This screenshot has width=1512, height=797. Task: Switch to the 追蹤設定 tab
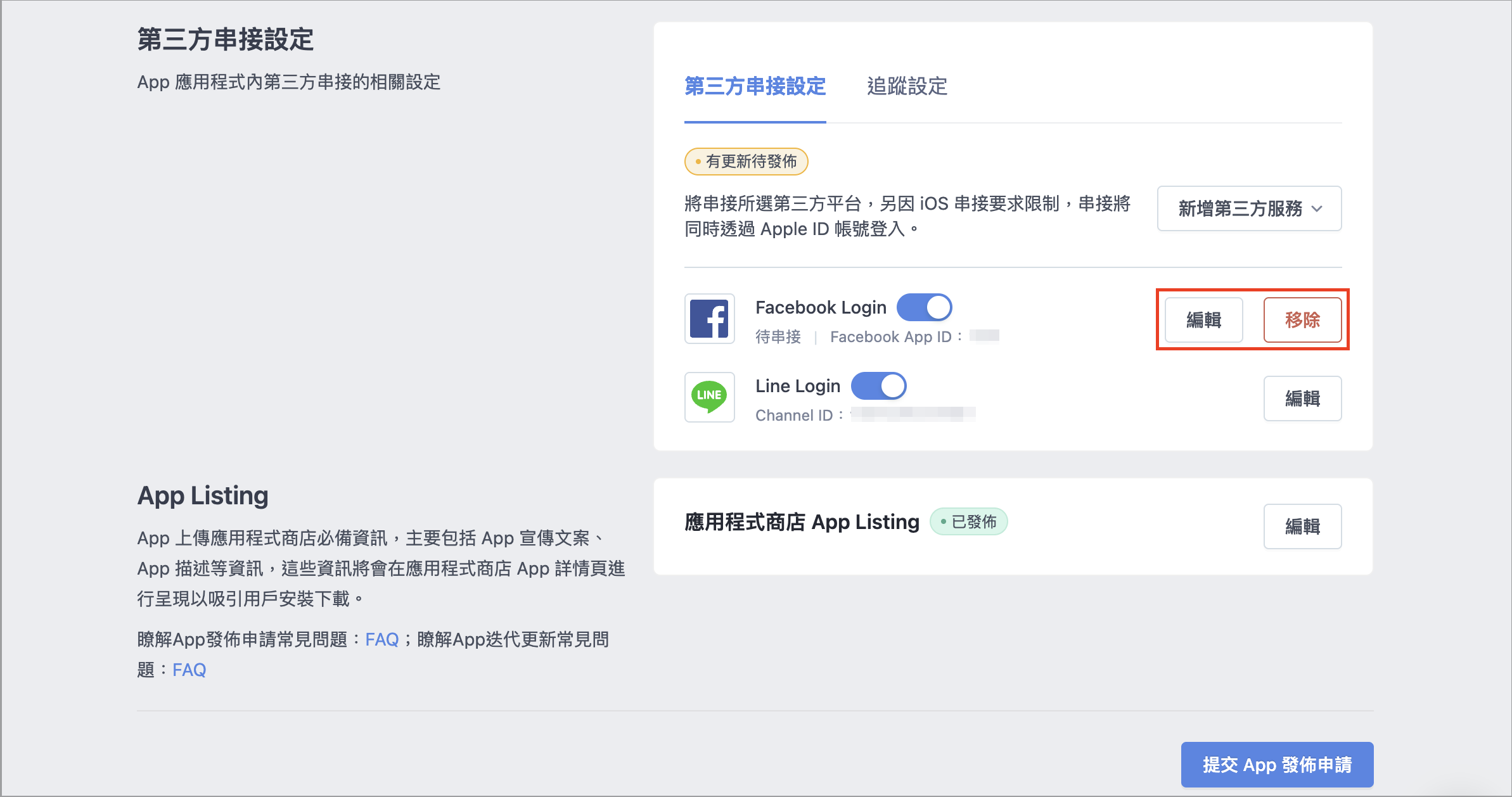tap(907, 86)
